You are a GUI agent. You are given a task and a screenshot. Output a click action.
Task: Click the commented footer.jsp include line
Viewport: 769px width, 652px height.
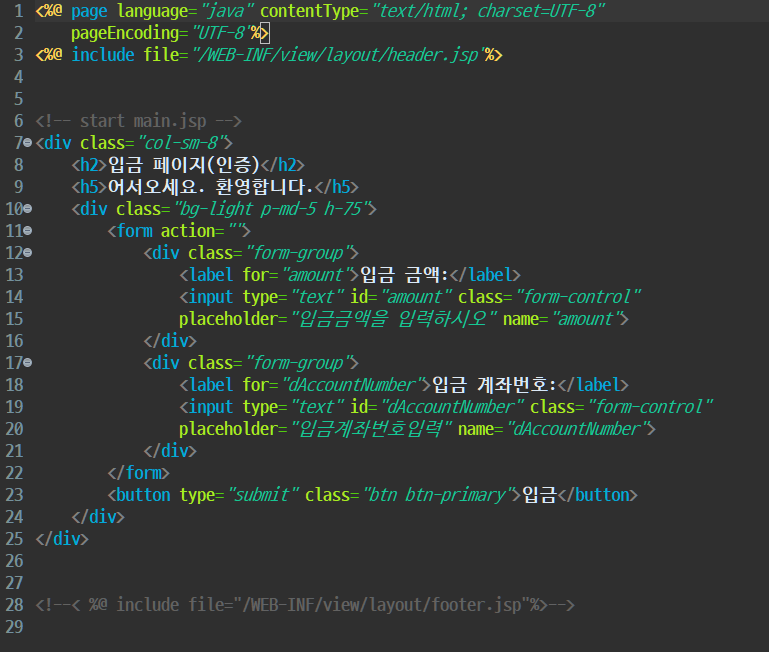point(305,605)
